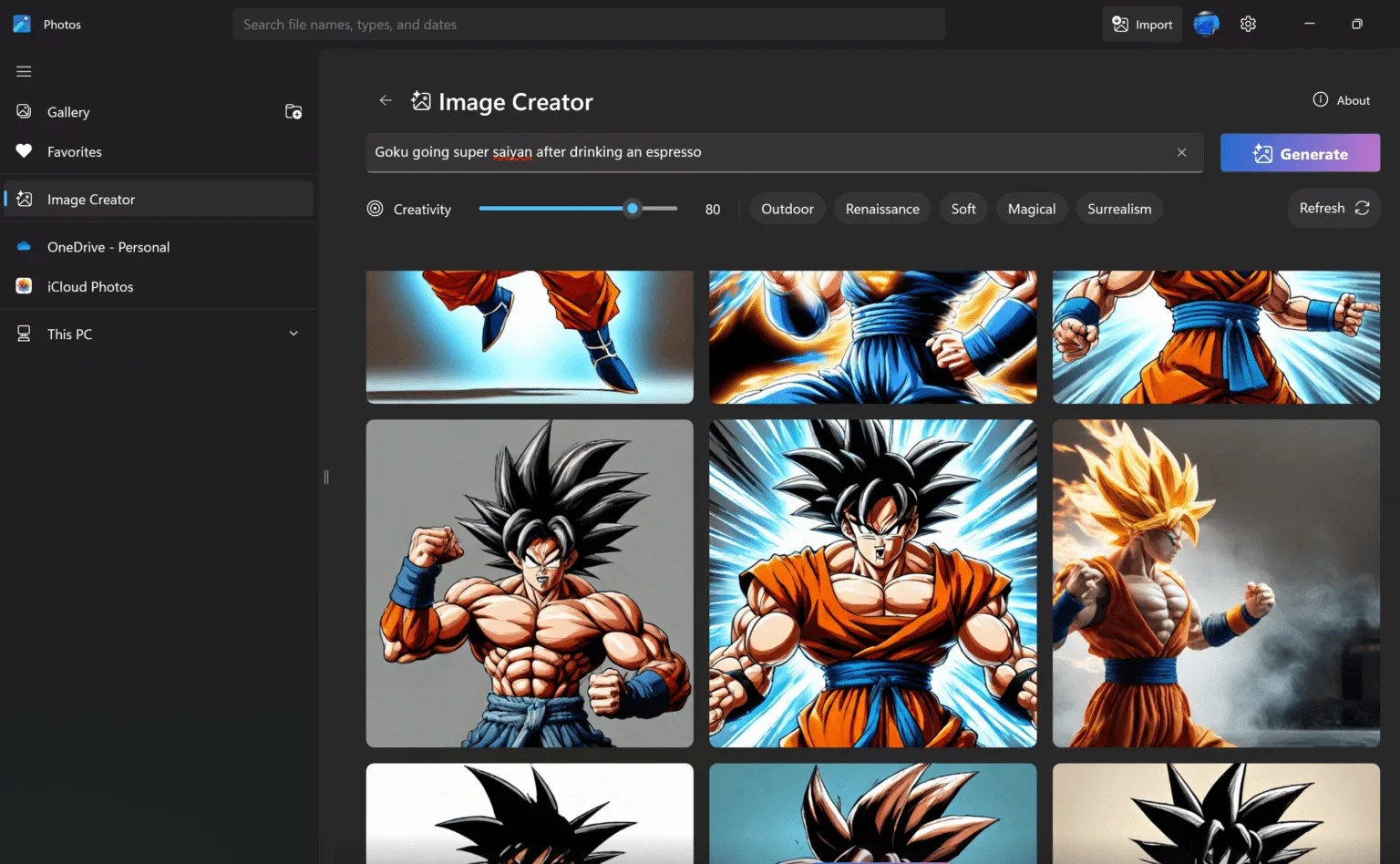Viewport: 1400px width, 864px height.
Task: Select iCloud Photos in the sidebar
Action: pyautogui.click(x=89, y=286)
